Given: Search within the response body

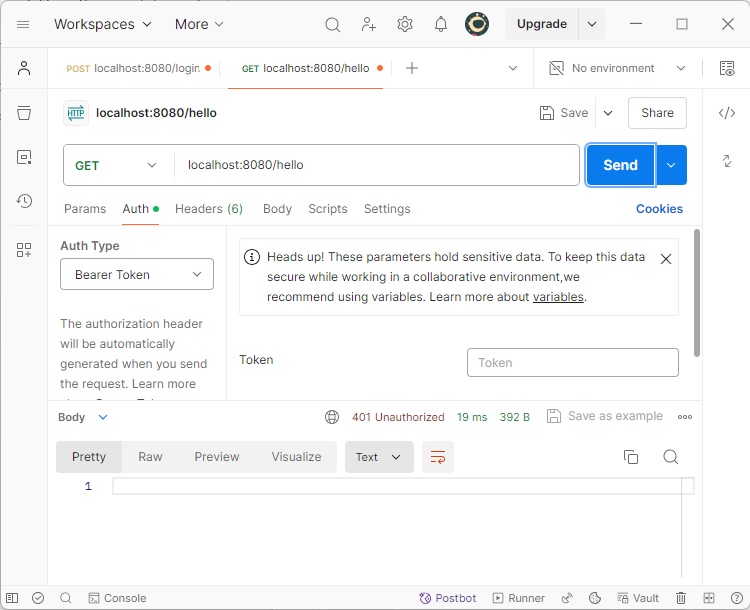Looking at the screenshot, I should click(671, 457).
